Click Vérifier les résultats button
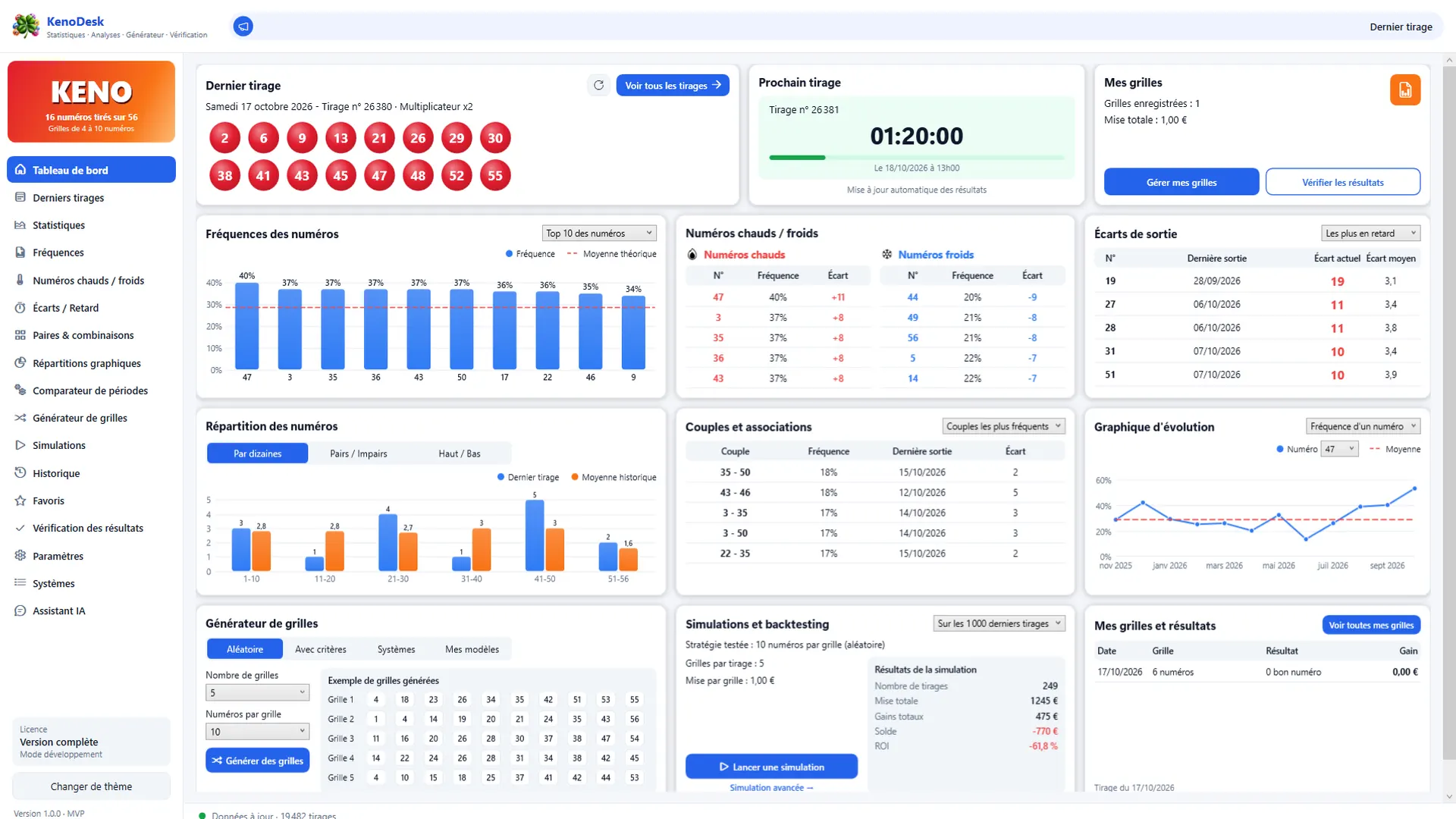 coord(1342,182)
